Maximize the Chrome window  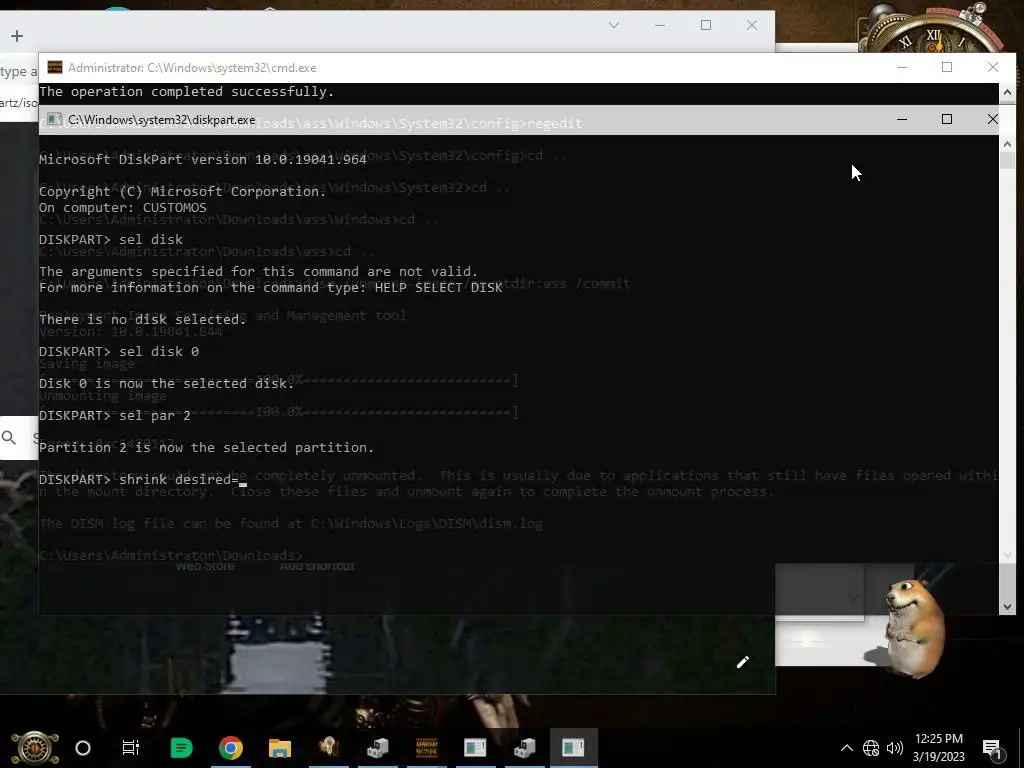pos(706,25)
